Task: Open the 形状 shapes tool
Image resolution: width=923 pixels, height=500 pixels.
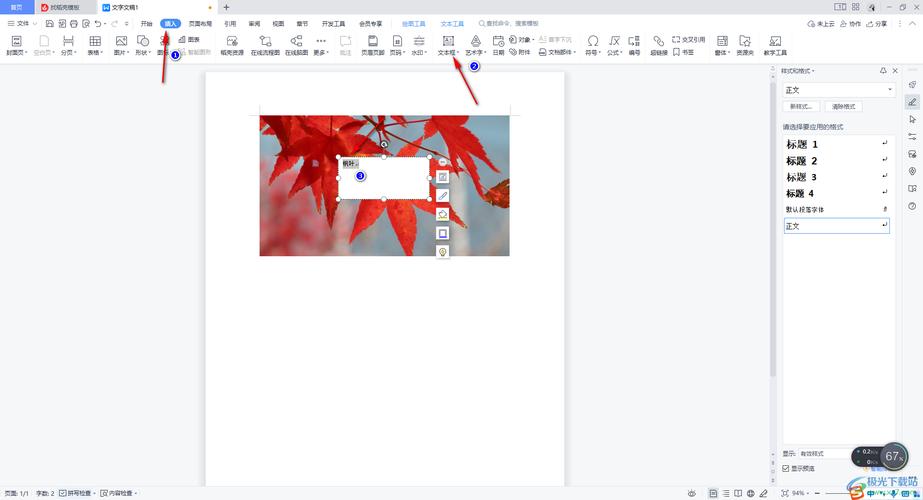Action: point(142,45)
